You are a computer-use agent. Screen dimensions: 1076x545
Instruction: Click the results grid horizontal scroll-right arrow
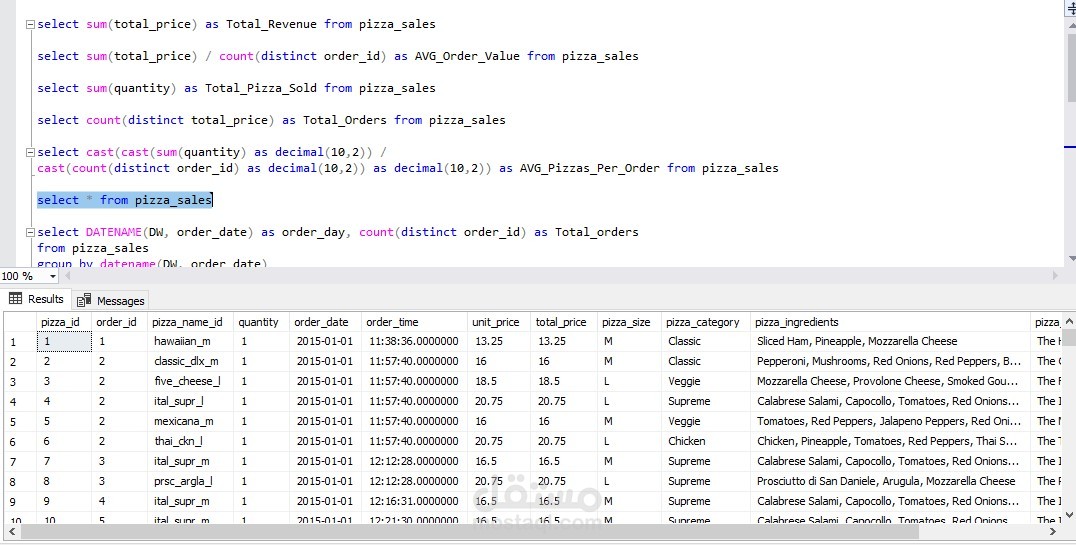[x=1054, y=531]
